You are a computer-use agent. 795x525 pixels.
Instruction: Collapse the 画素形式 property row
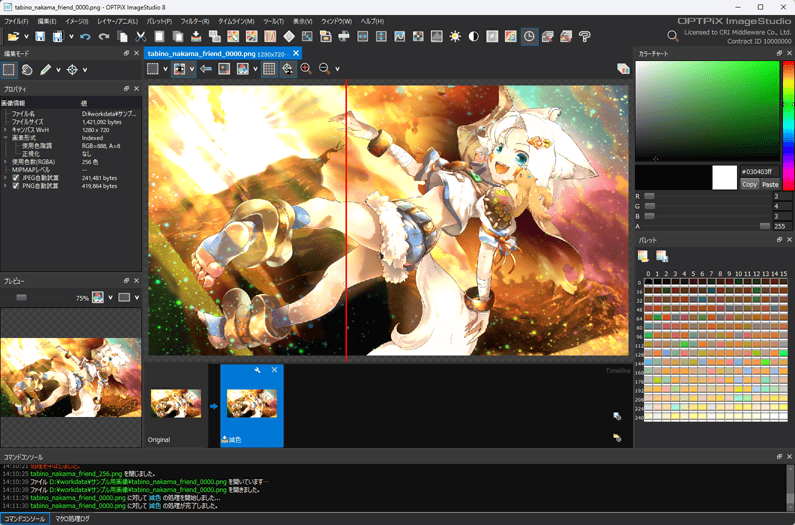[6, 138]
